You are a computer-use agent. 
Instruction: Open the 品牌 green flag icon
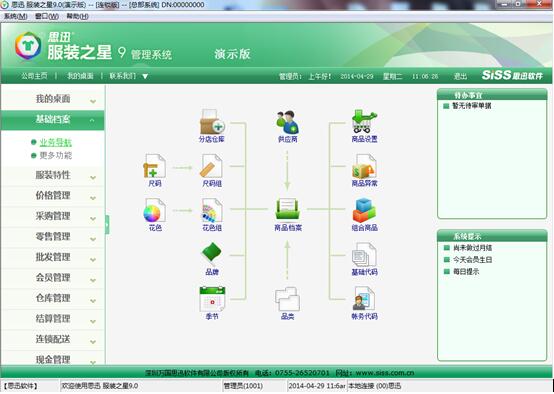click(x=212, y=254)
